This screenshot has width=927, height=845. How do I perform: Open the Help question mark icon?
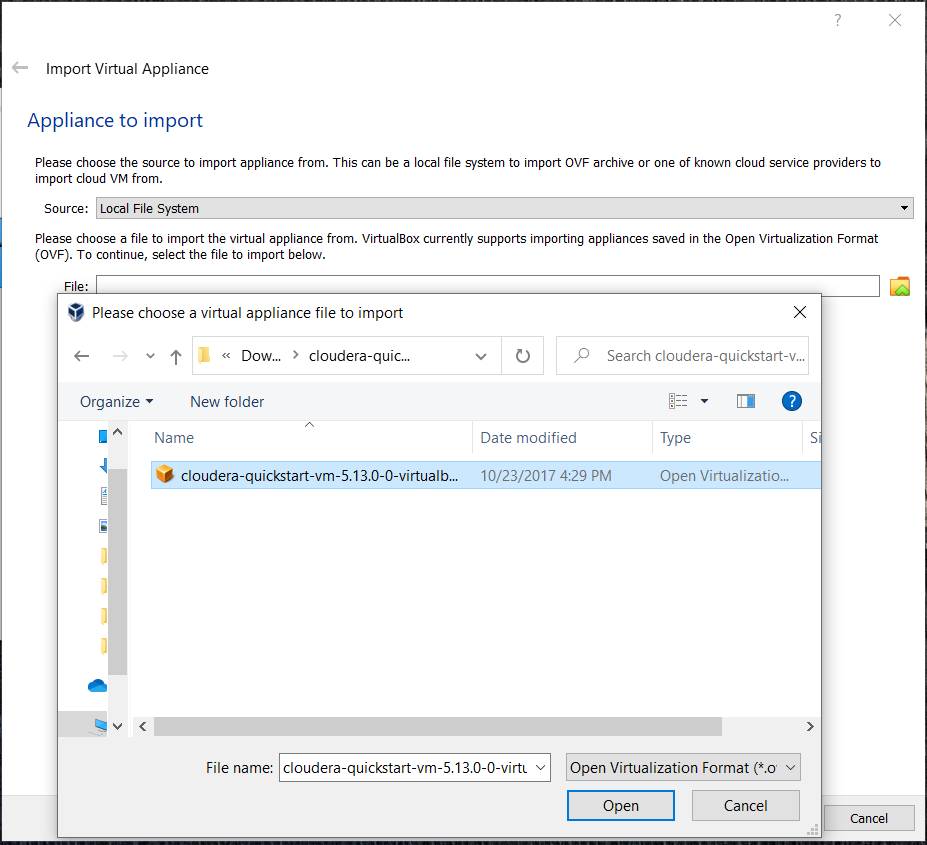[791, 400]
